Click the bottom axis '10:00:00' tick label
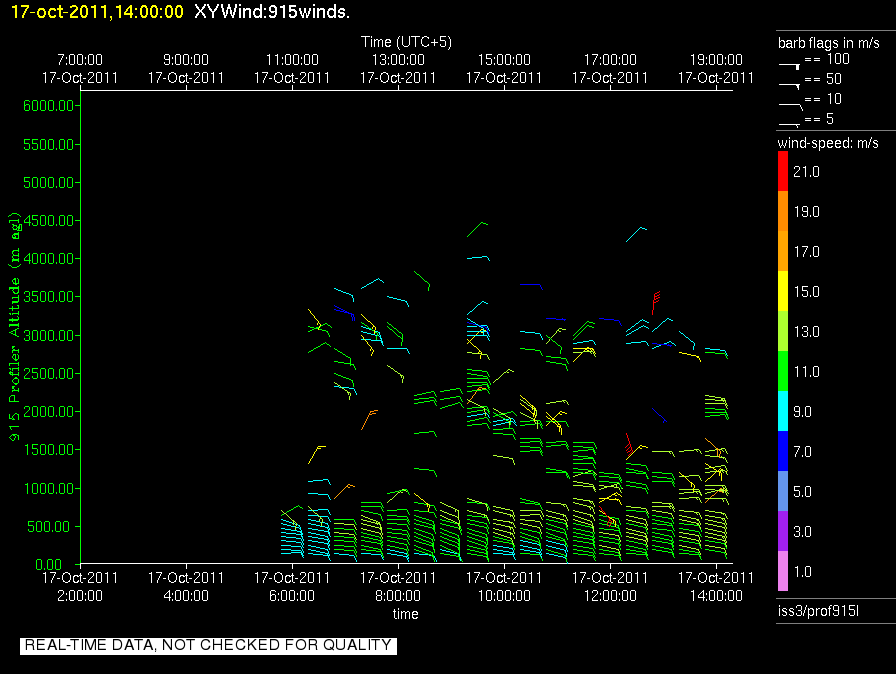 tap(504, 596)
